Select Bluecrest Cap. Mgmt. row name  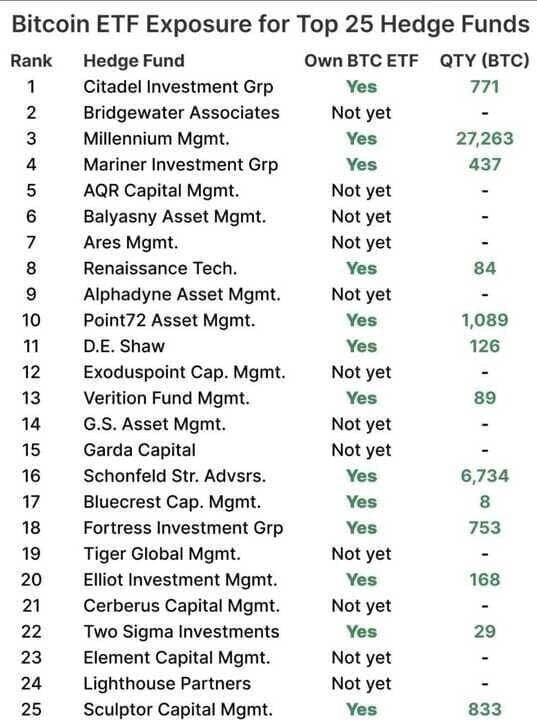pyautogui.click(x=172, y=502)
